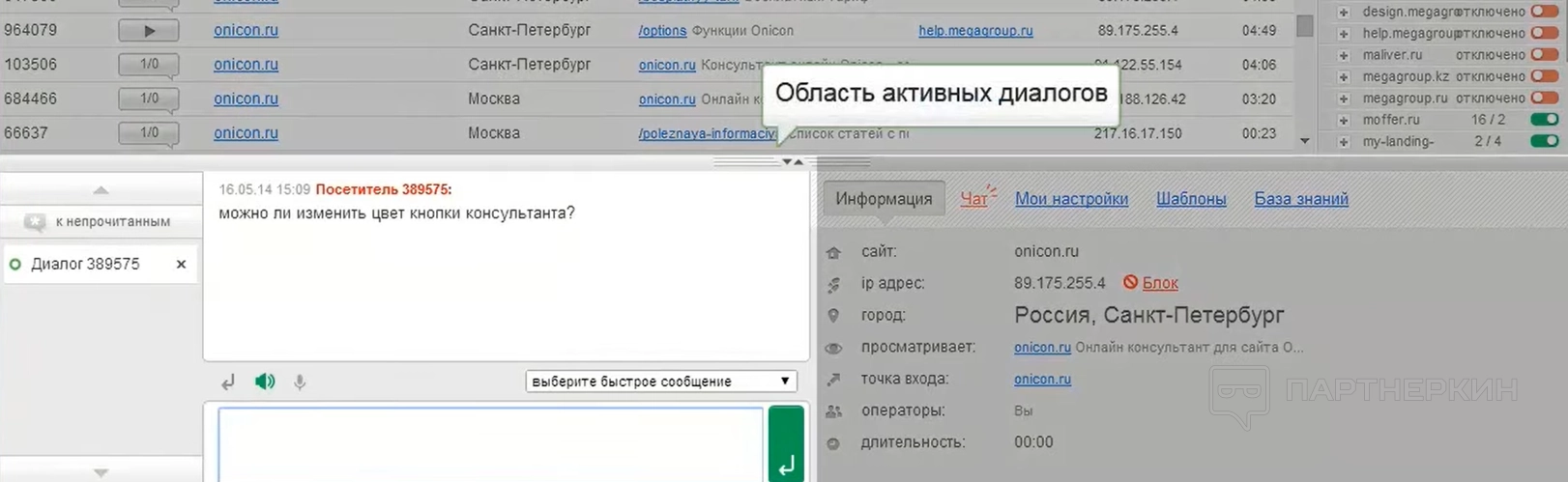1568x482 pixels.
Task: Expand the maliver.ru plus node
Action: click(x=1343, y=55)
